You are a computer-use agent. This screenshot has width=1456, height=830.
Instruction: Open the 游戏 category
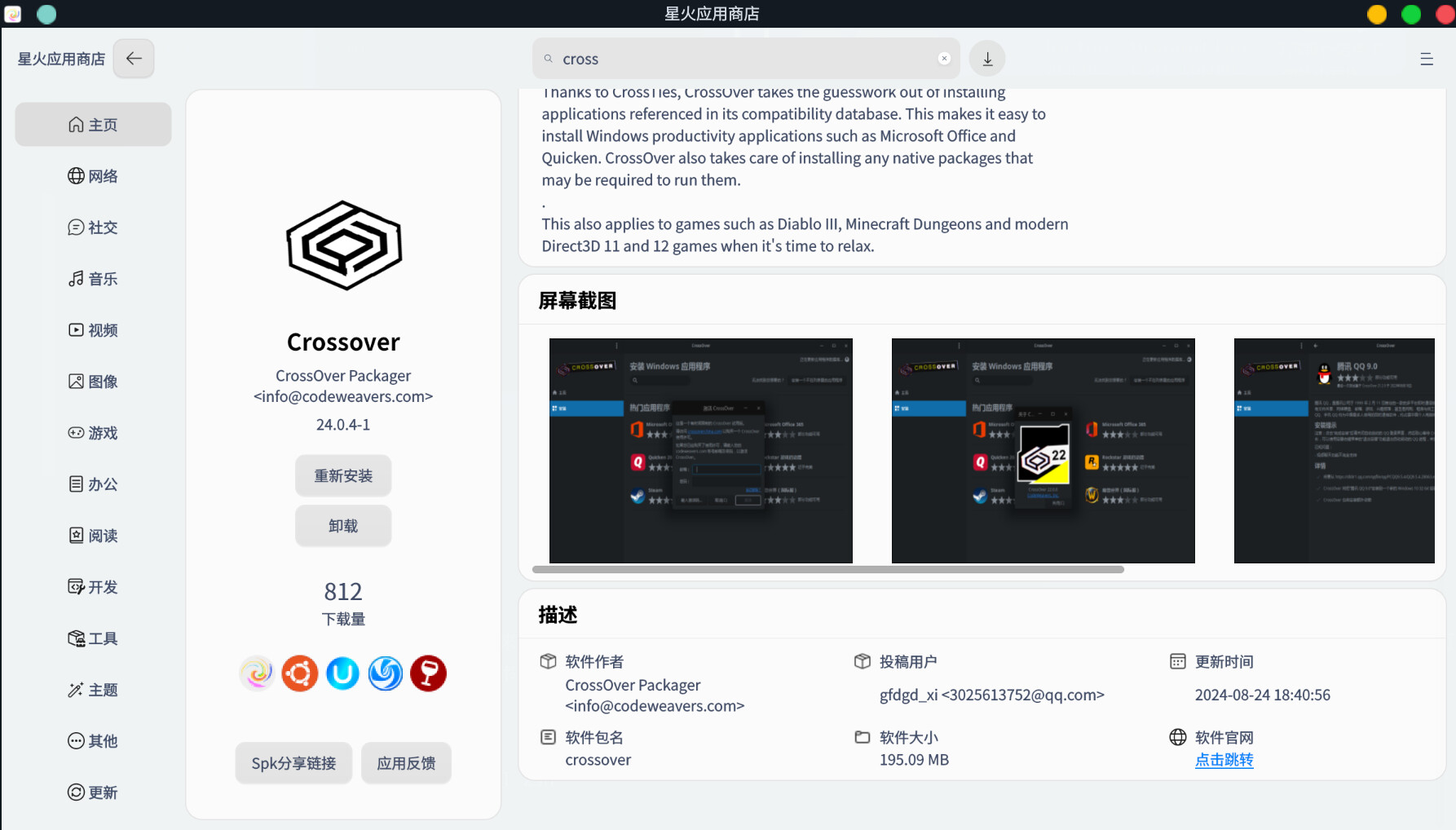[93, 433]
